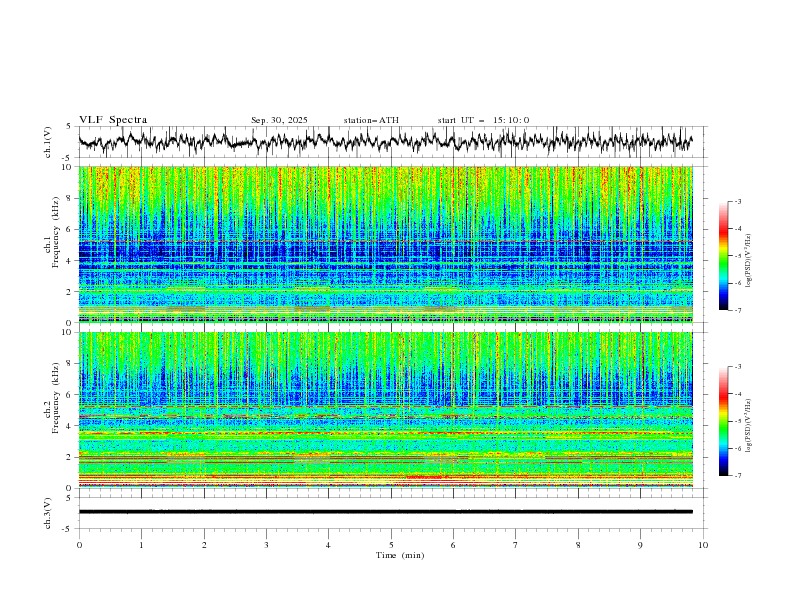Image resolution: width=792 pixels, height=612 pixels.
Task: Click the ch.1 spectrogram panel
Action: coord(386,244)
